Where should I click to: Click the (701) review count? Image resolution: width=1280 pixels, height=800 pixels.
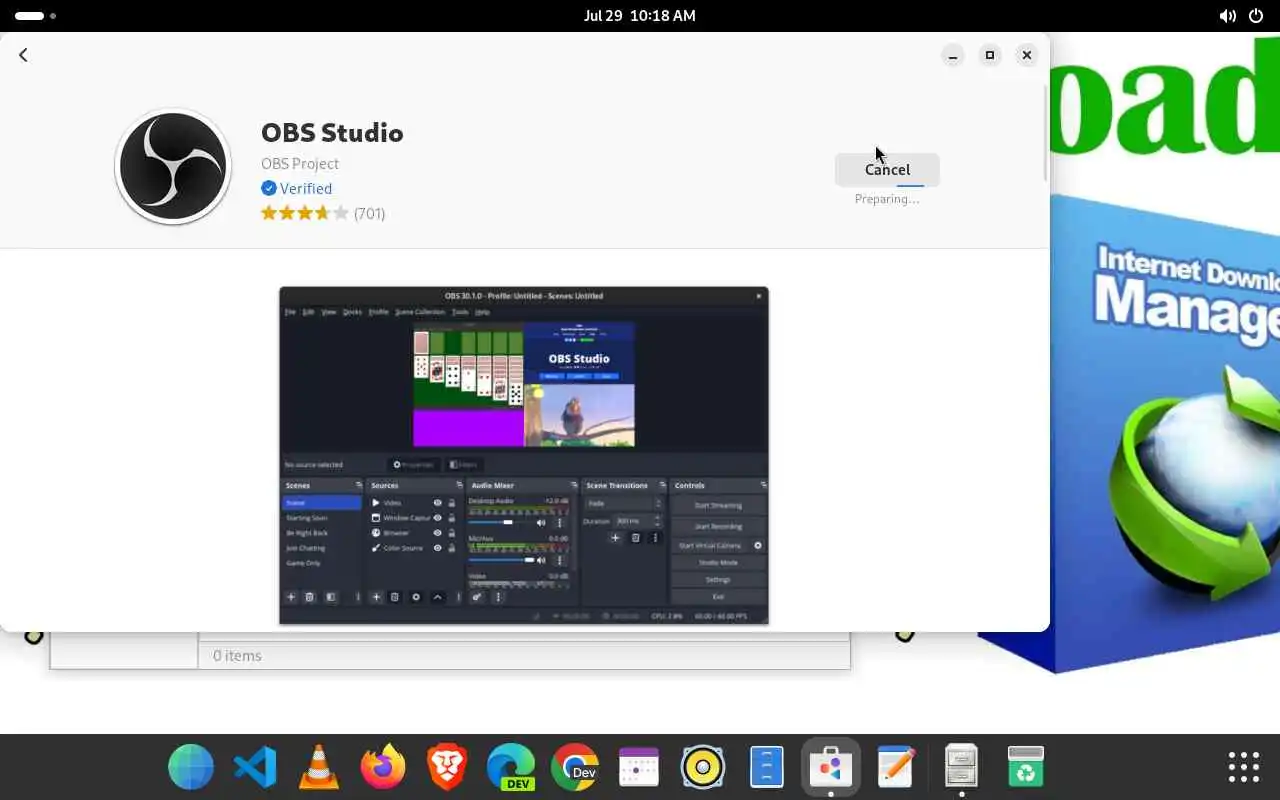click(x=369, y=213)
